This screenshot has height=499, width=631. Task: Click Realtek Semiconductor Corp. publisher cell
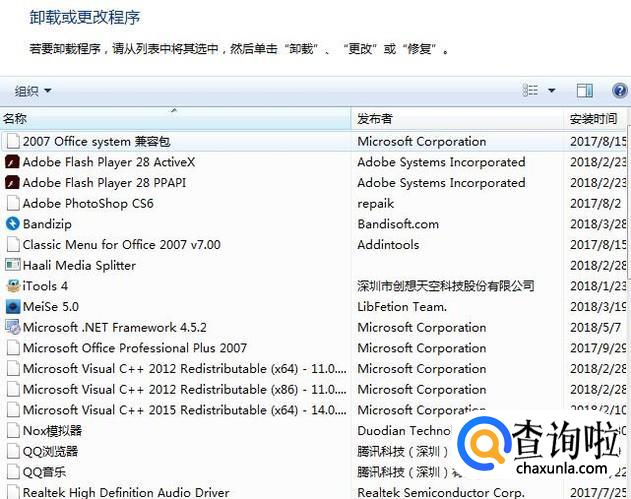(441, 492)
